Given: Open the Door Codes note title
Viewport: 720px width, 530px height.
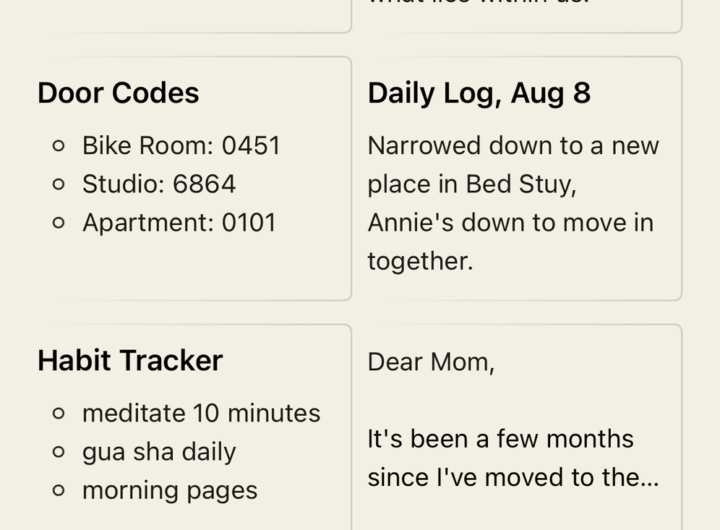Looking at the screenshot, I should (118, 93).
